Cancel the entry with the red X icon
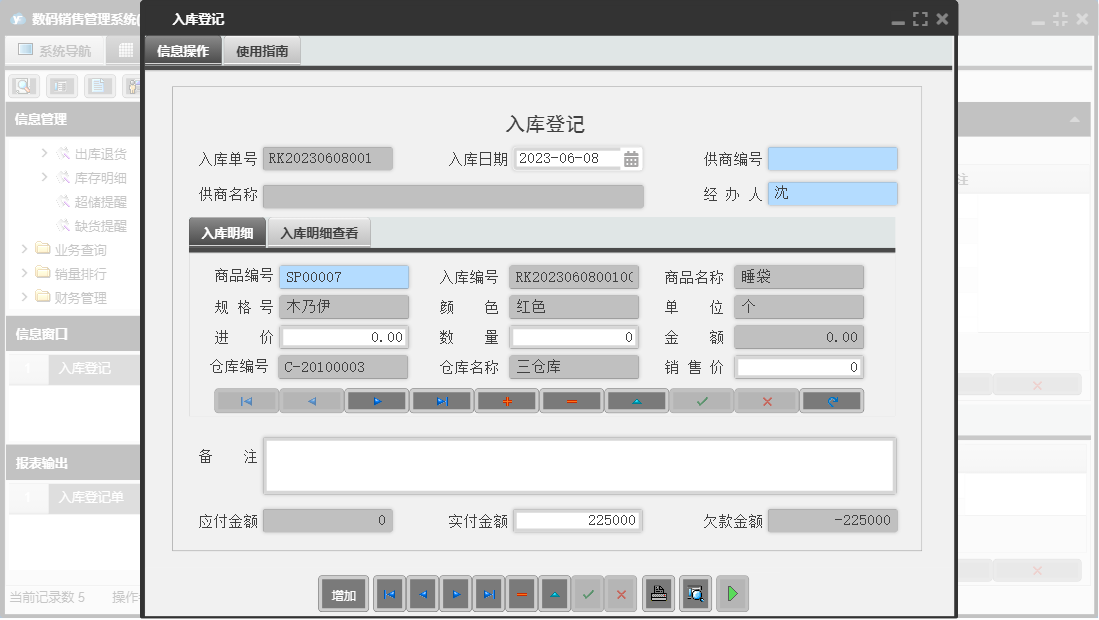 click(x=766, y=400)
